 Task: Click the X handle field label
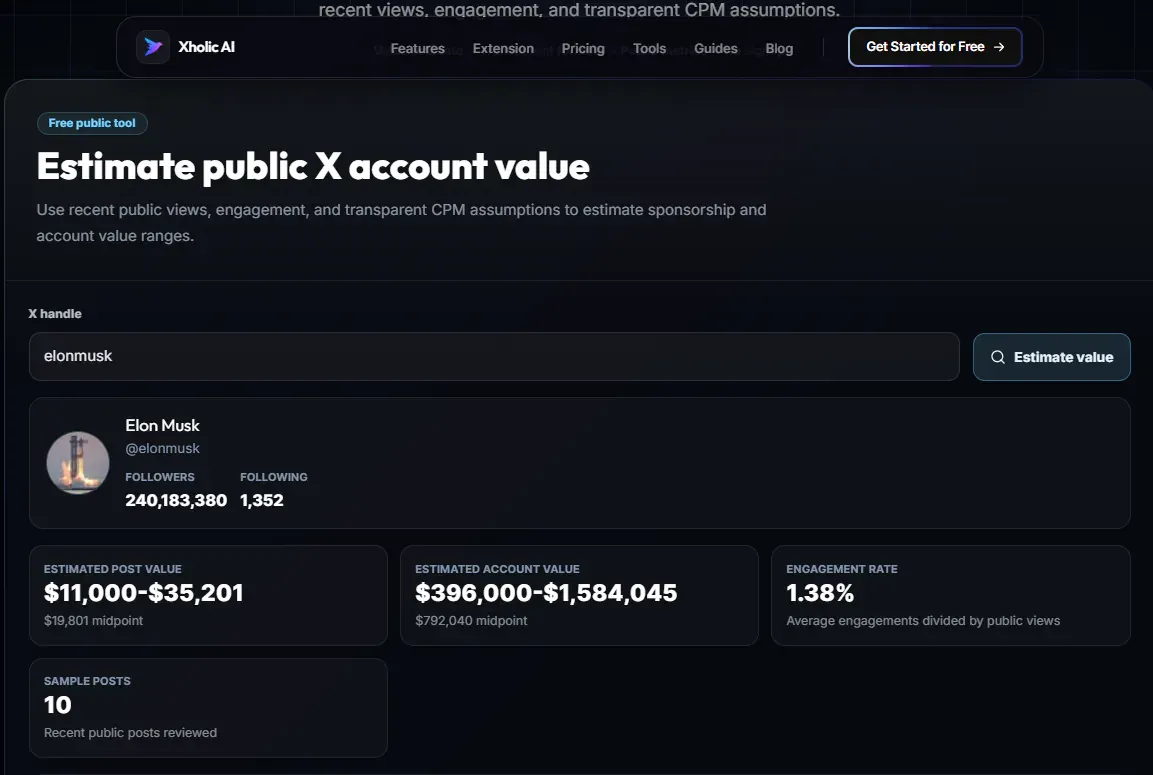55,313
